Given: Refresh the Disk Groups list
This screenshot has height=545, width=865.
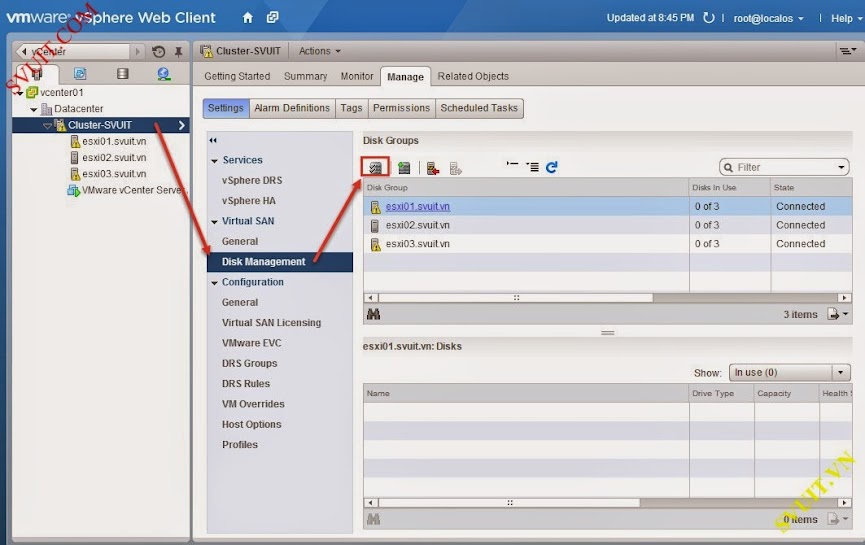Looking at the screenshot, I should tap(552, 167).
